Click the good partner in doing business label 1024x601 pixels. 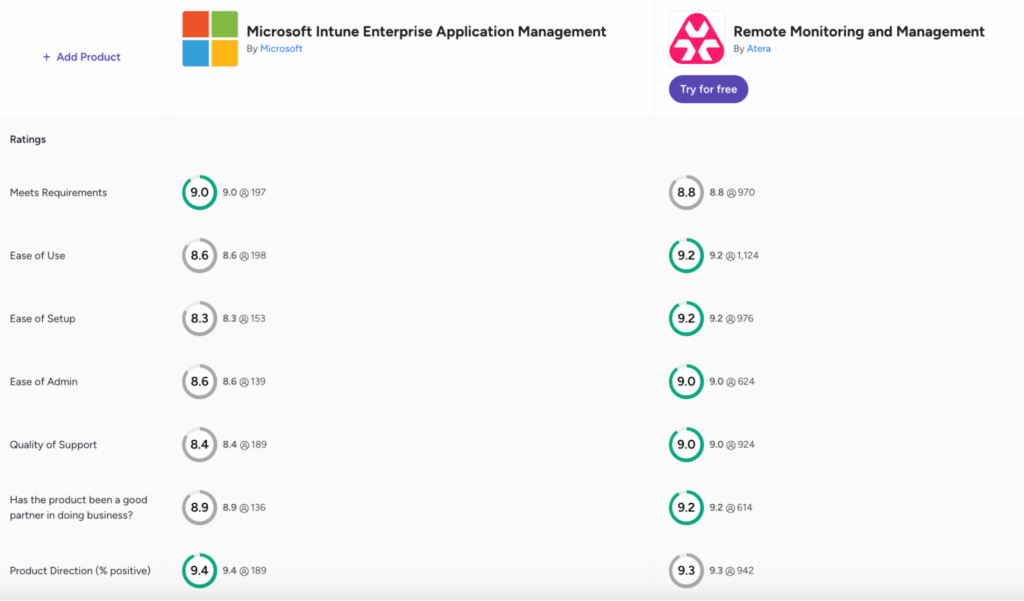coord(78,508)
